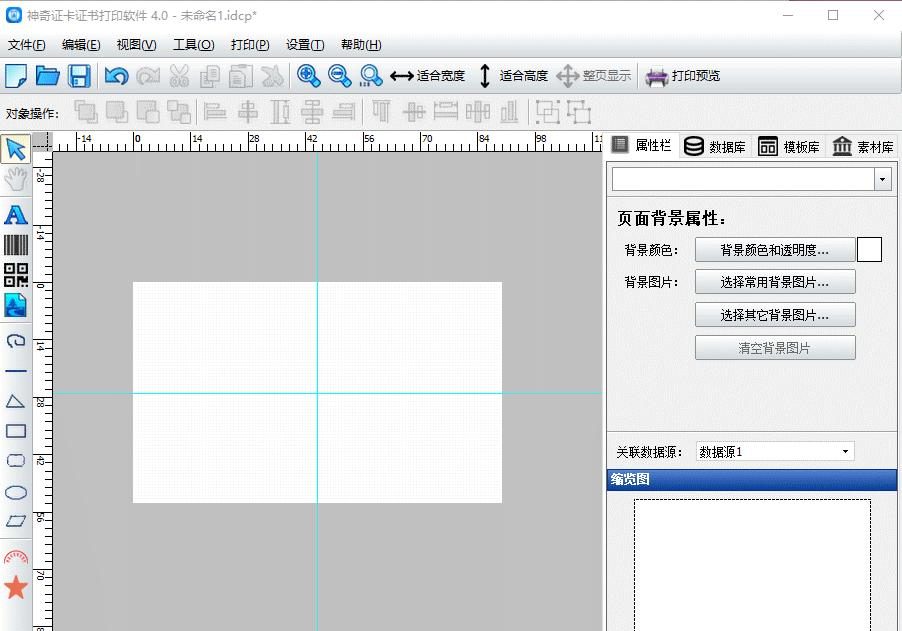Viewport: 902px width, 631px height.
Task: Switch to the 属性栏 tab
Action: click(643, 146)
